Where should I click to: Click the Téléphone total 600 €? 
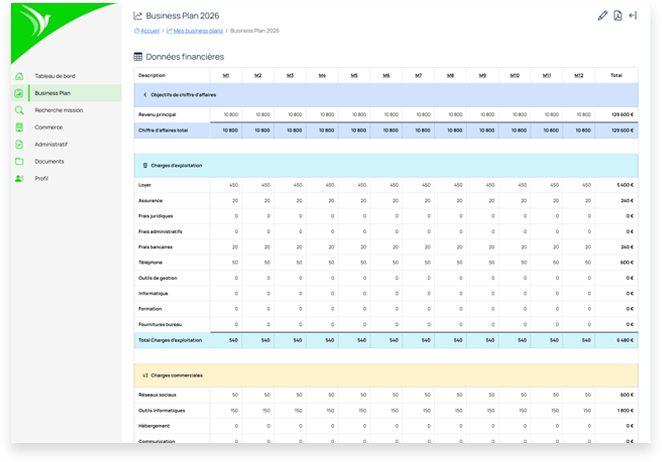(627, 263)
